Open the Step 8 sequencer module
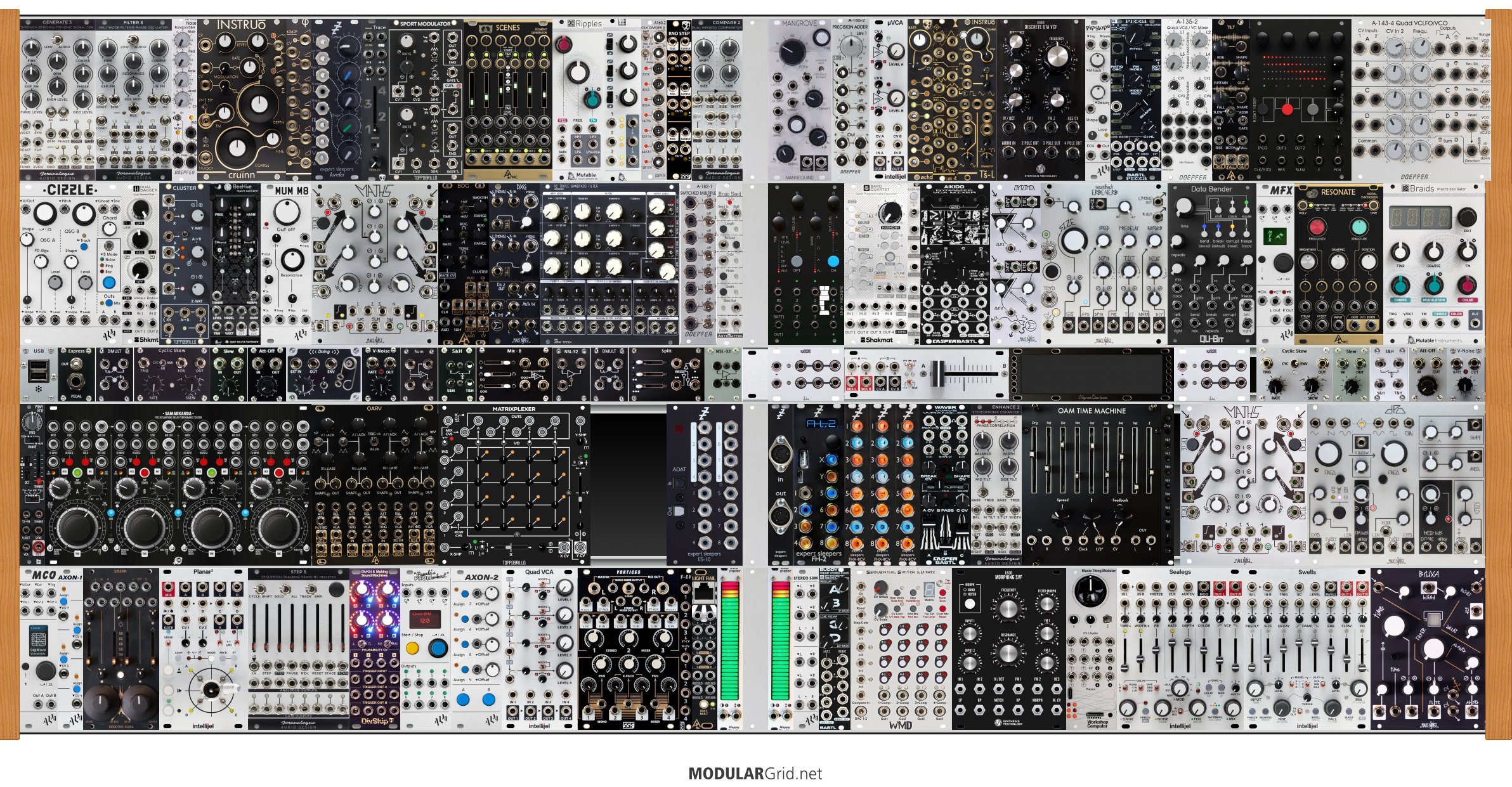 [x=299, y=649]
